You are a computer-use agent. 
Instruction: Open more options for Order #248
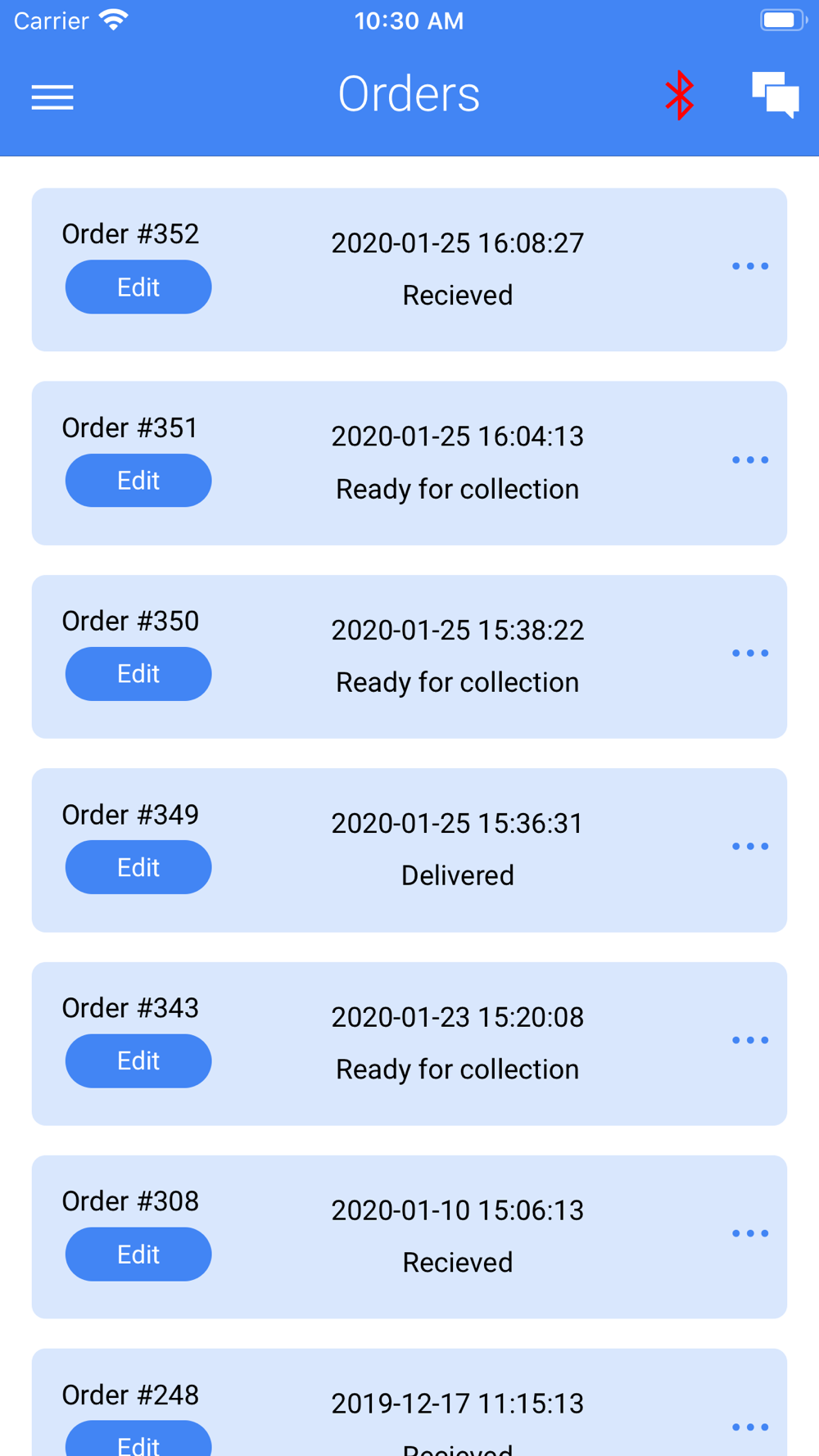point(750,1427)
